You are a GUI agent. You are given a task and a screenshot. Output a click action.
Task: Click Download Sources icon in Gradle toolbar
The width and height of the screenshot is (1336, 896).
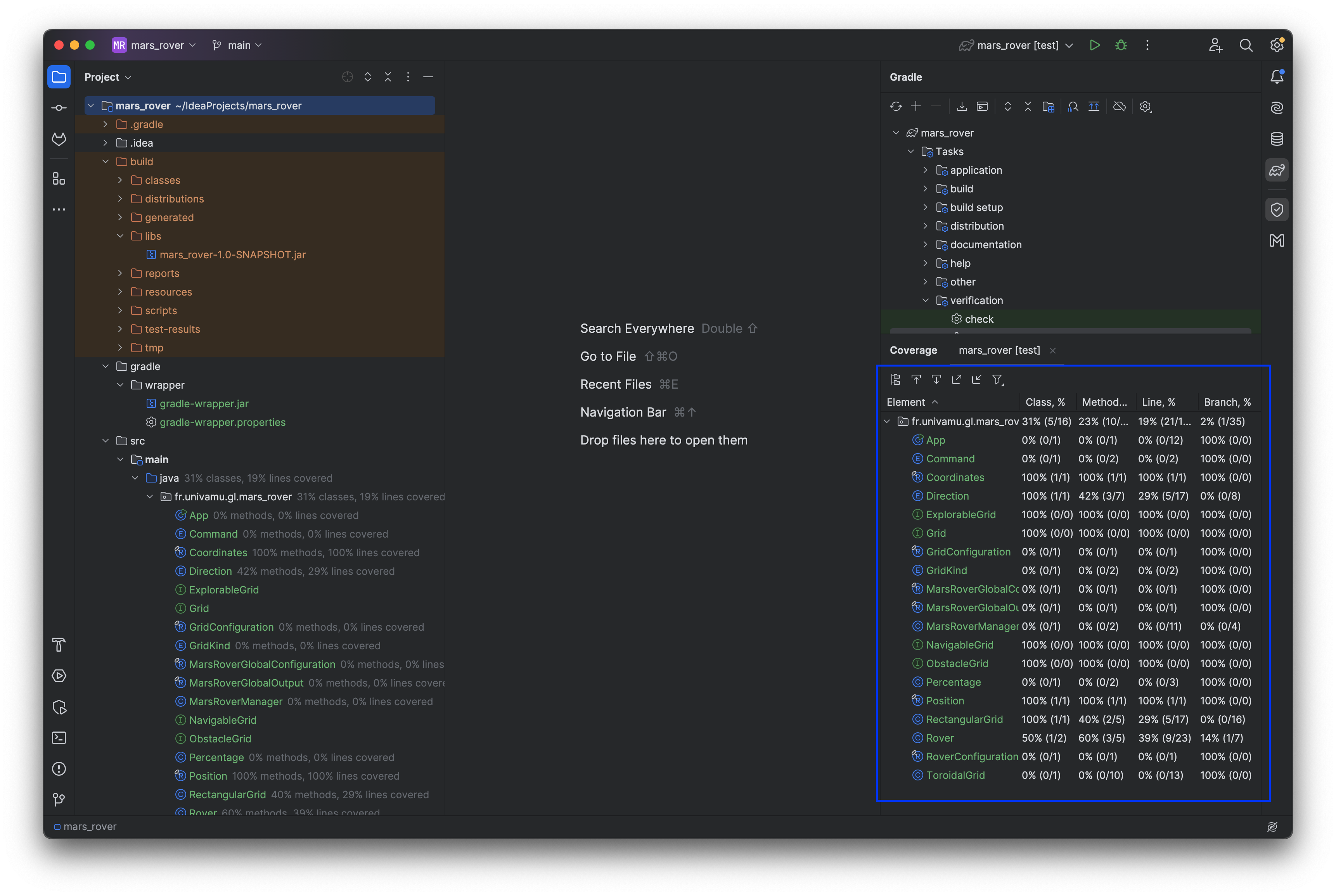pyautogui.click(x=962, y=106)
